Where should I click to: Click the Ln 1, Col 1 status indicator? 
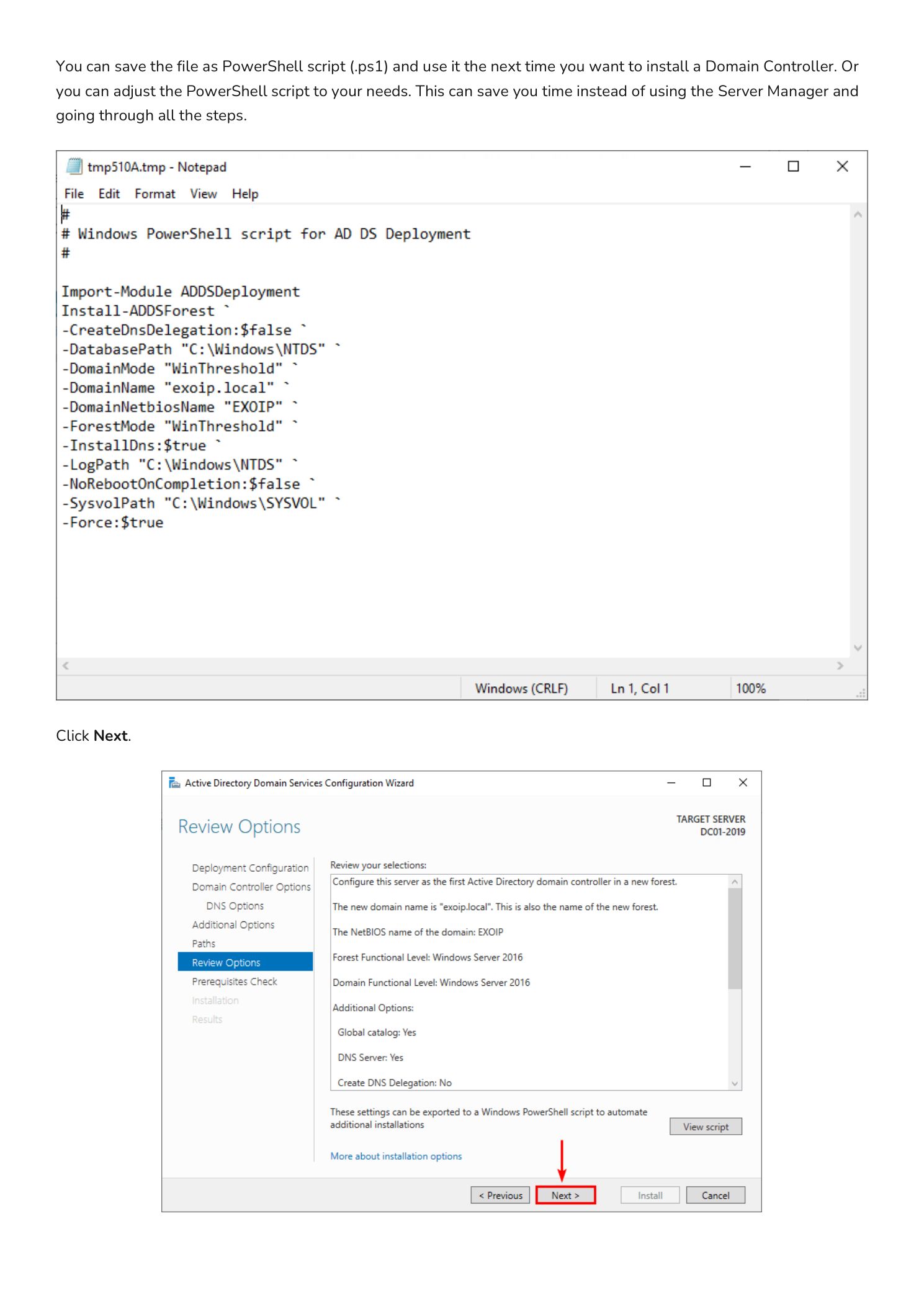(x=640, y=688)
